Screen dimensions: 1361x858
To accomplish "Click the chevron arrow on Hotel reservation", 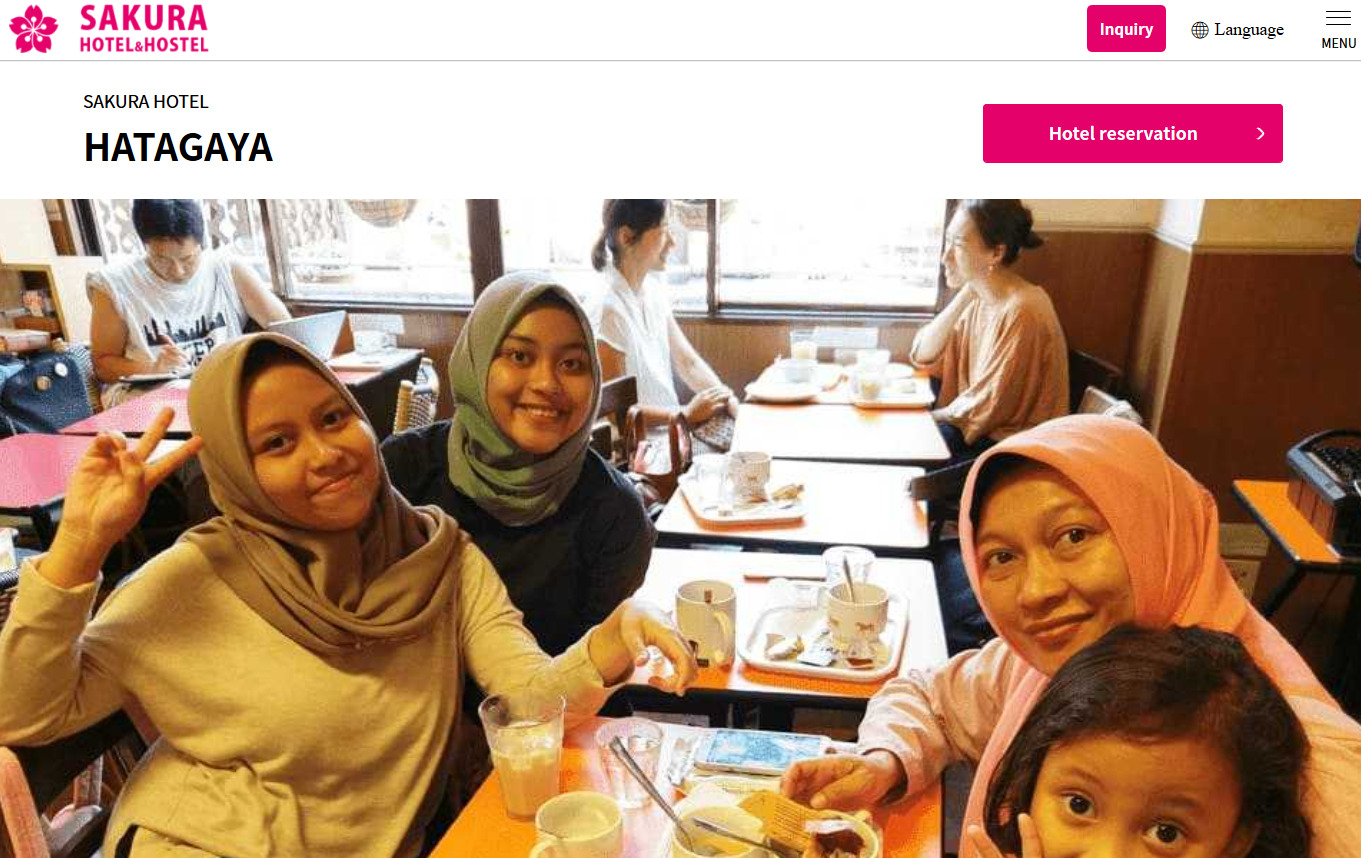I will point(1260,134).
